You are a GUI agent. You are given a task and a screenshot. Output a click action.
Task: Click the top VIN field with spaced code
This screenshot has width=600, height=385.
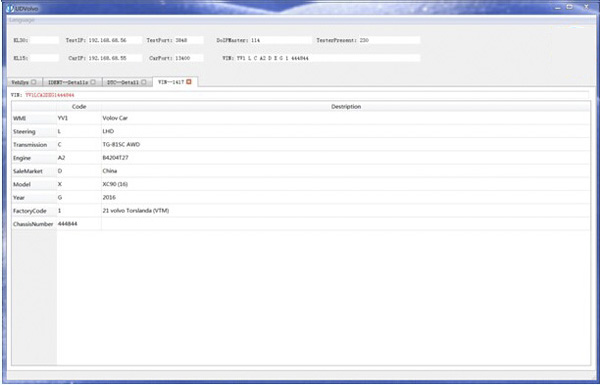click(x=328, y=58)
